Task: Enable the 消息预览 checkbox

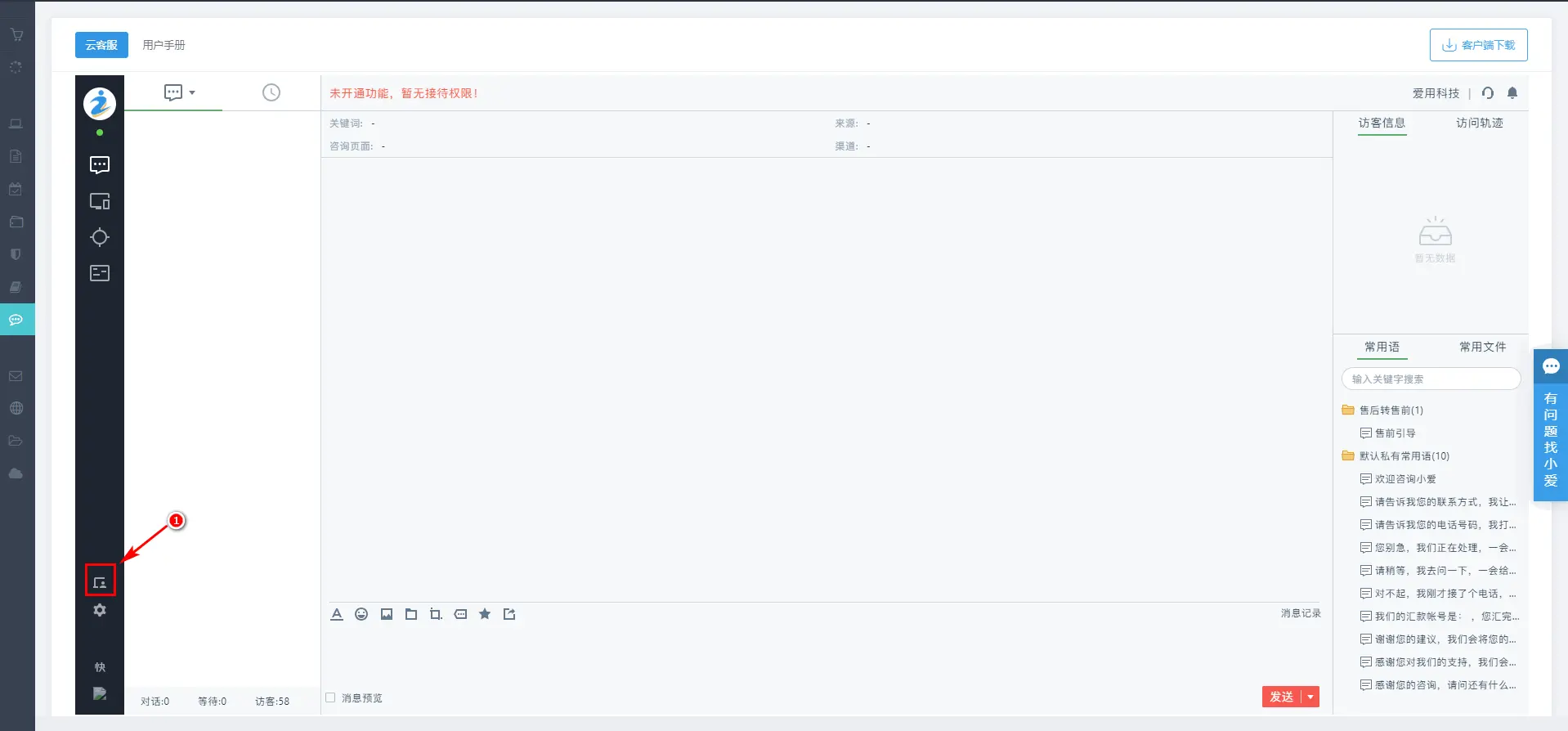Action: click(331, 697)
